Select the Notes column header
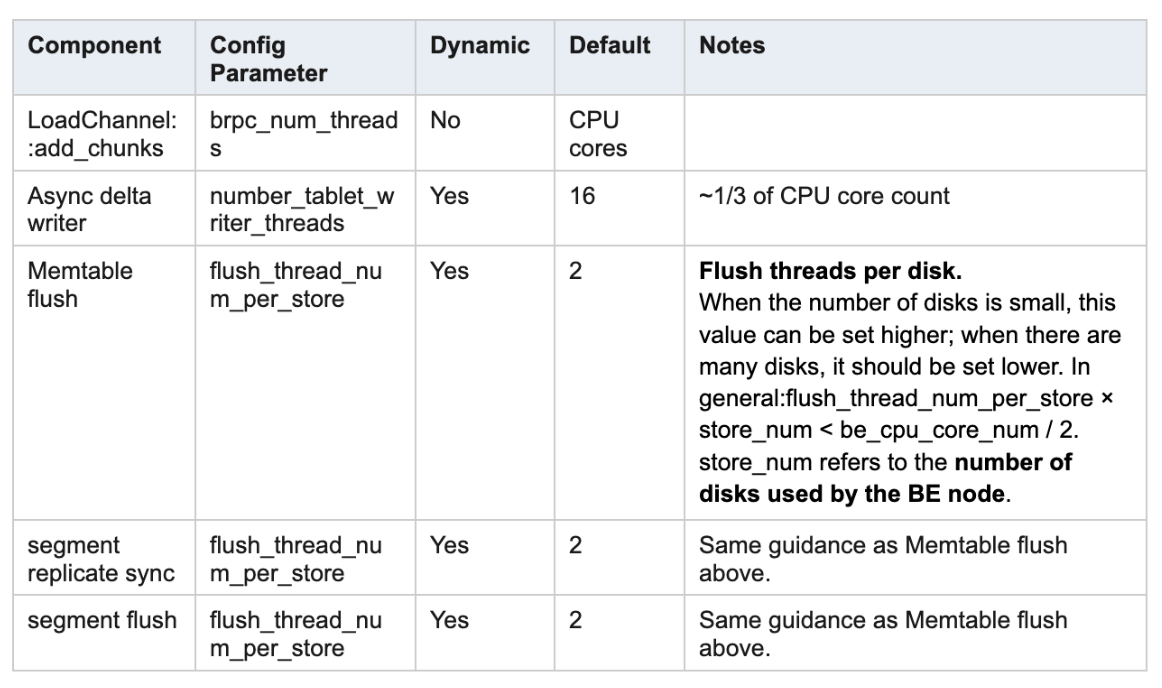Screen dimensions: 1162x688 732,46
